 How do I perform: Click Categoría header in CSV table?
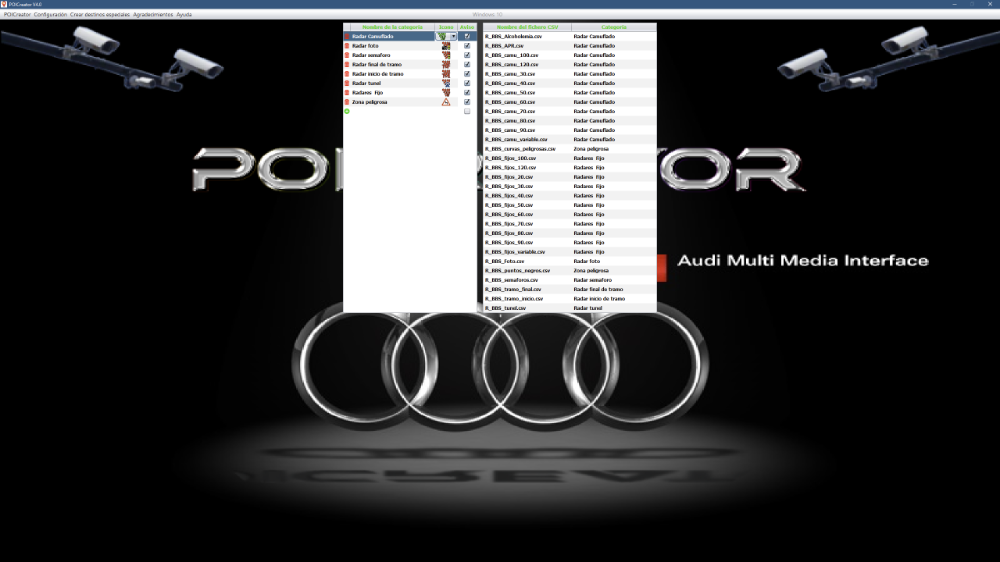(614, 27)
